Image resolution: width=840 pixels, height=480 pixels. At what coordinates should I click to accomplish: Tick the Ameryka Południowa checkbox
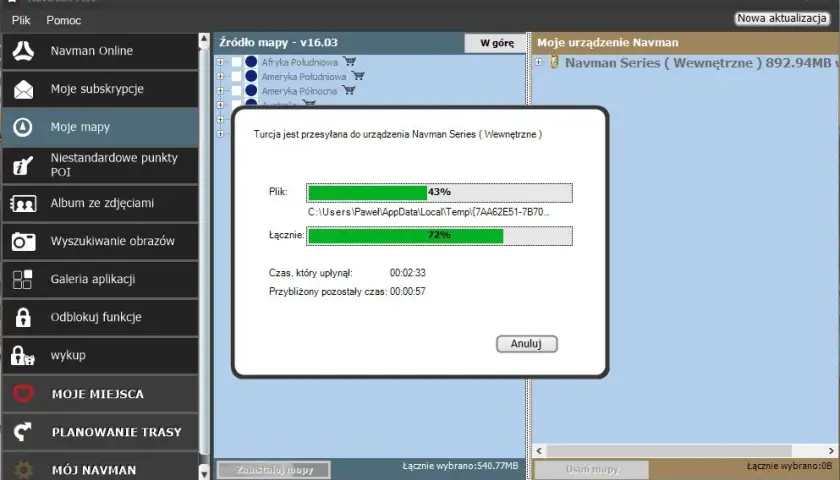(x=236, y=77)
